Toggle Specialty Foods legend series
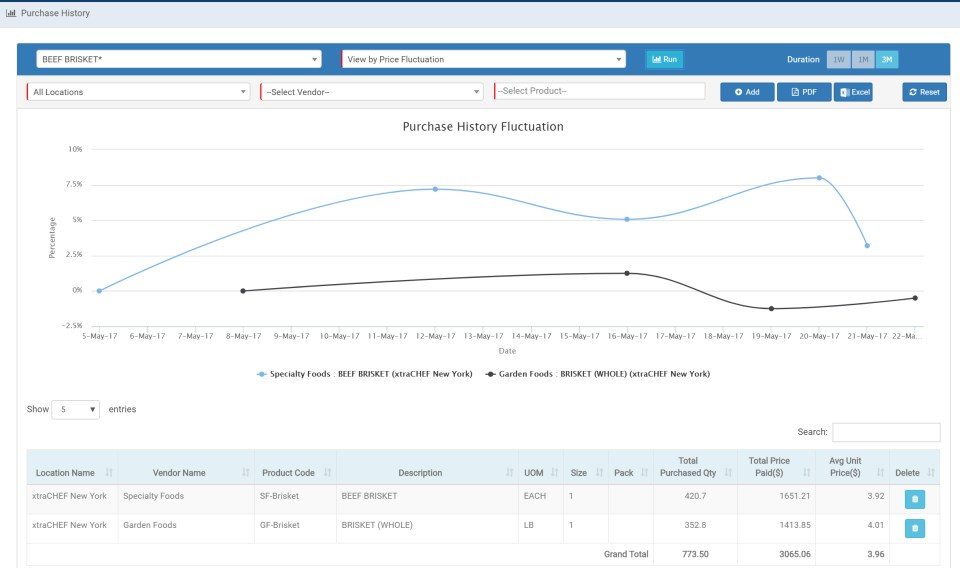This screenshot has height=568, width=960. click(365, 374)
